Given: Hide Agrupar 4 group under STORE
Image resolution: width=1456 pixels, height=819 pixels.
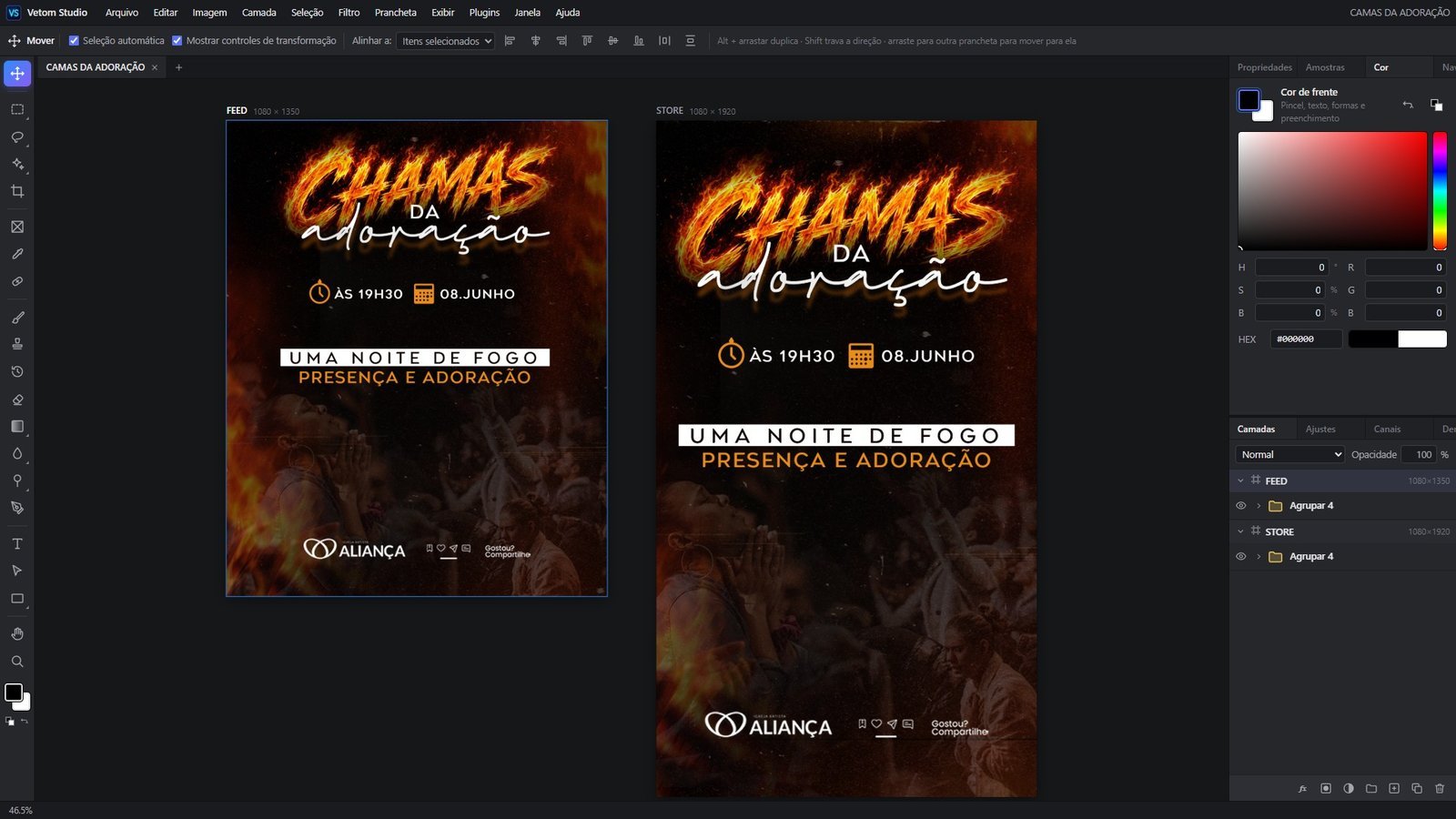Looking at the screenshot, I should [1240, 557].
